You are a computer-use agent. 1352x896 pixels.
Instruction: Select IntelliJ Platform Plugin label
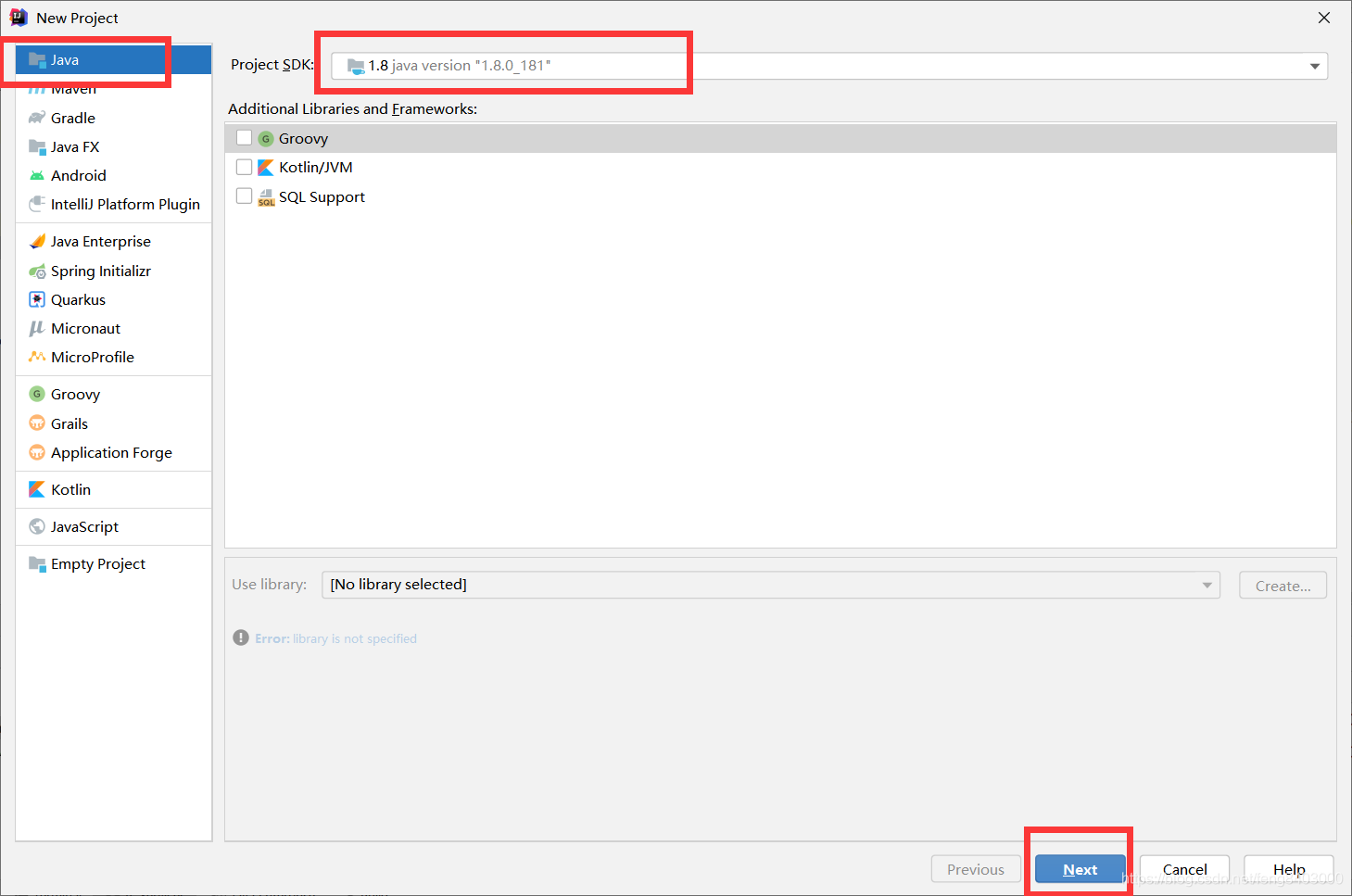point(125,204)
